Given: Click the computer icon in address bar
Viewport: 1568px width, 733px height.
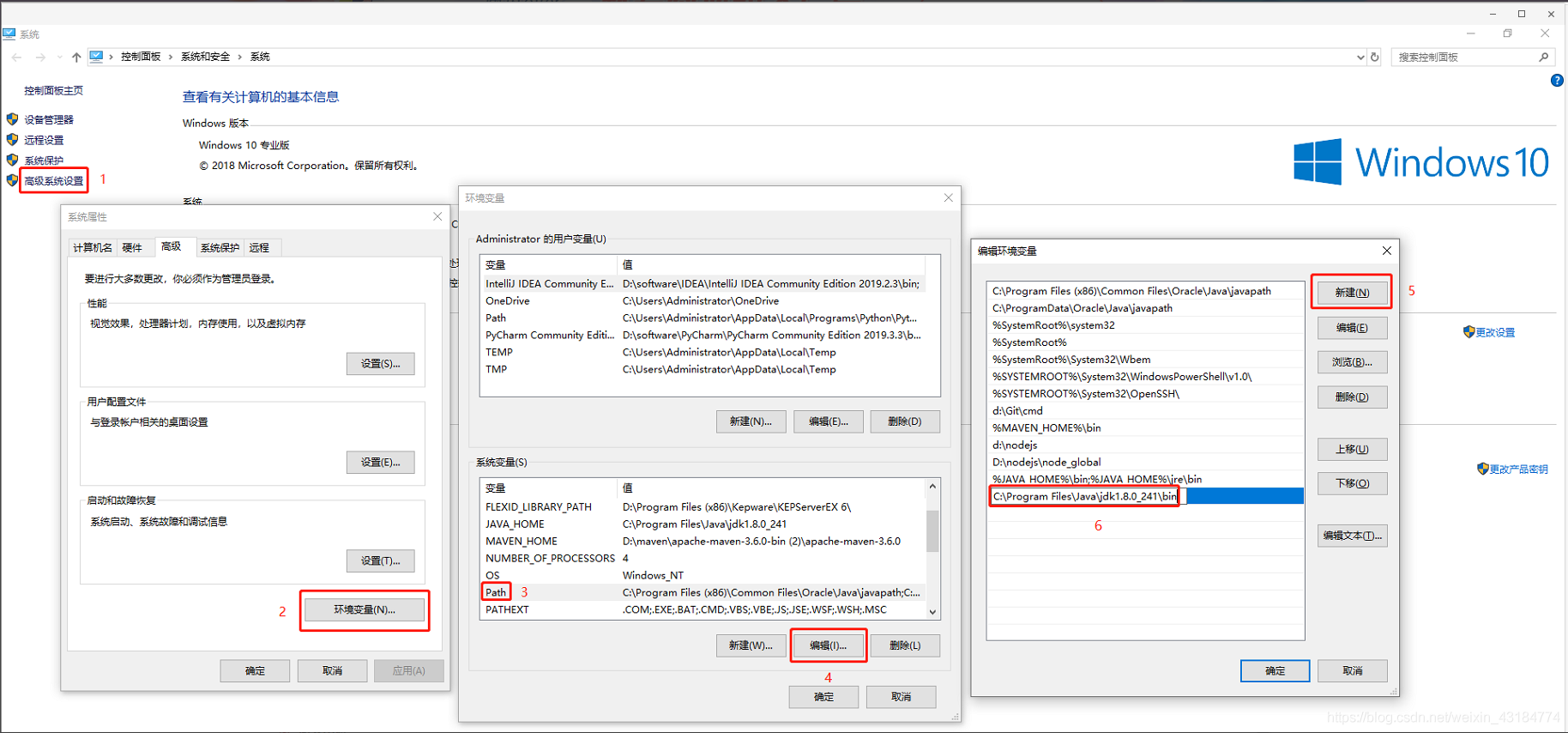Looking at the screenshot, I should coord(96,57).
